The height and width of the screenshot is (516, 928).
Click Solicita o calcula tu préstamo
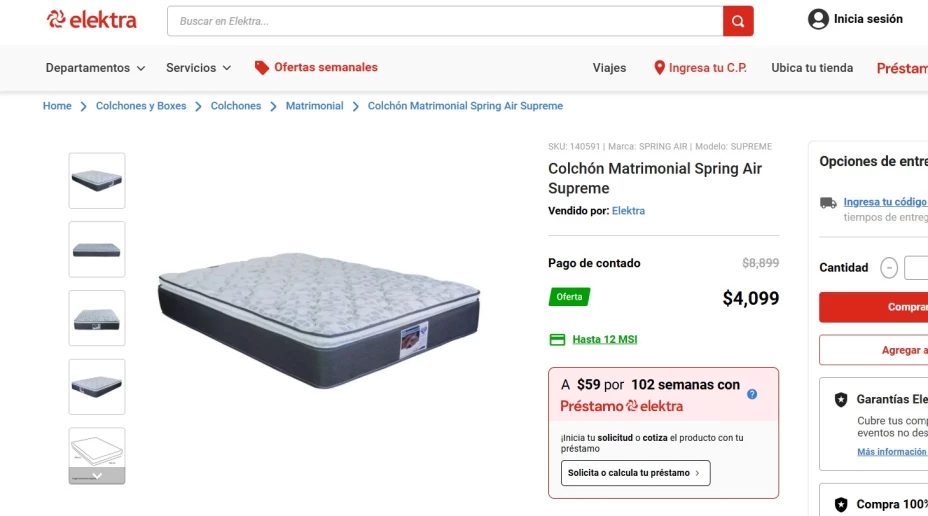[x=635, y=473]
